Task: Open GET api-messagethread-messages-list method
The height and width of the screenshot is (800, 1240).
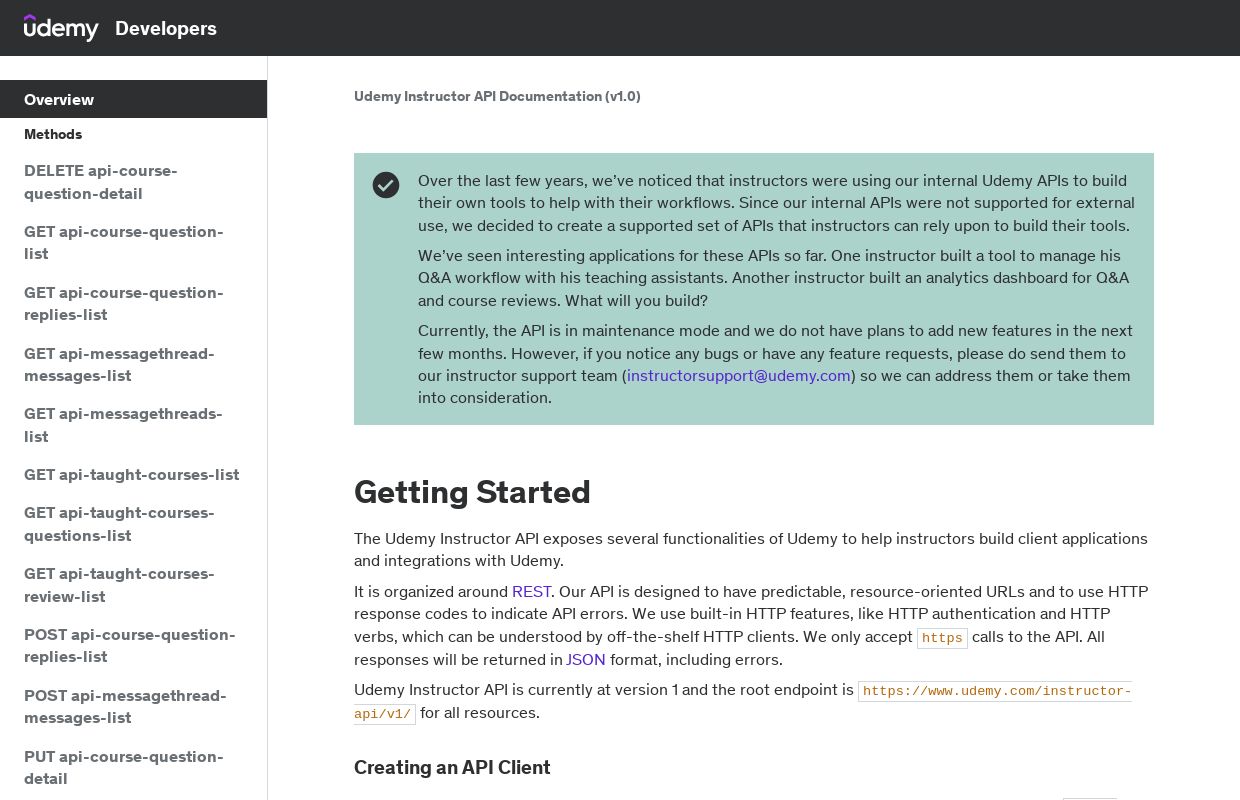Action: click(x=119, y=365)
